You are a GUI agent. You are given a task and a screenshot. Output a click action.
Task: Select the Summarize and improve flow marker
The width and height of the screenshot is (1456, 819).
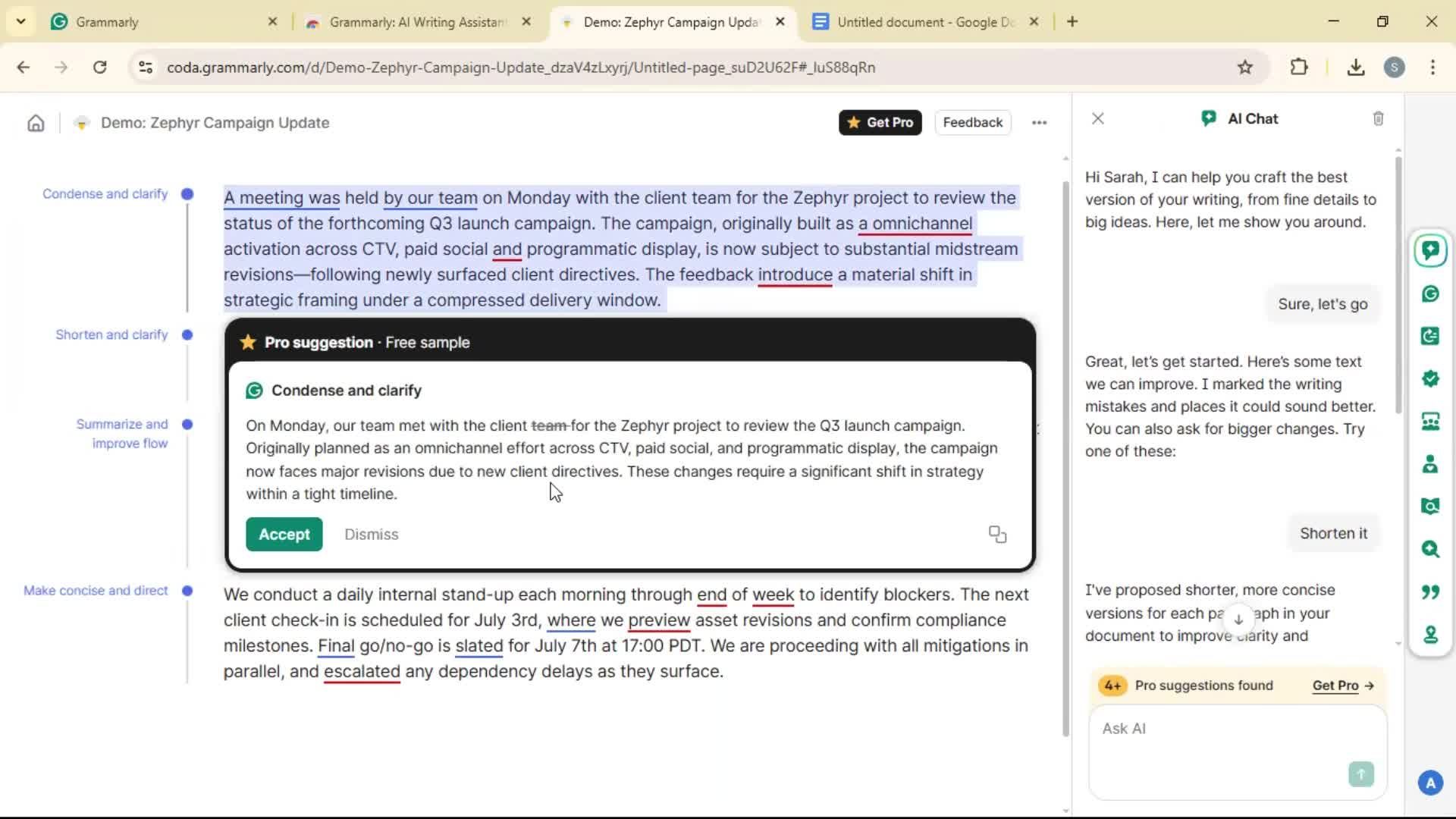[187, 425]
